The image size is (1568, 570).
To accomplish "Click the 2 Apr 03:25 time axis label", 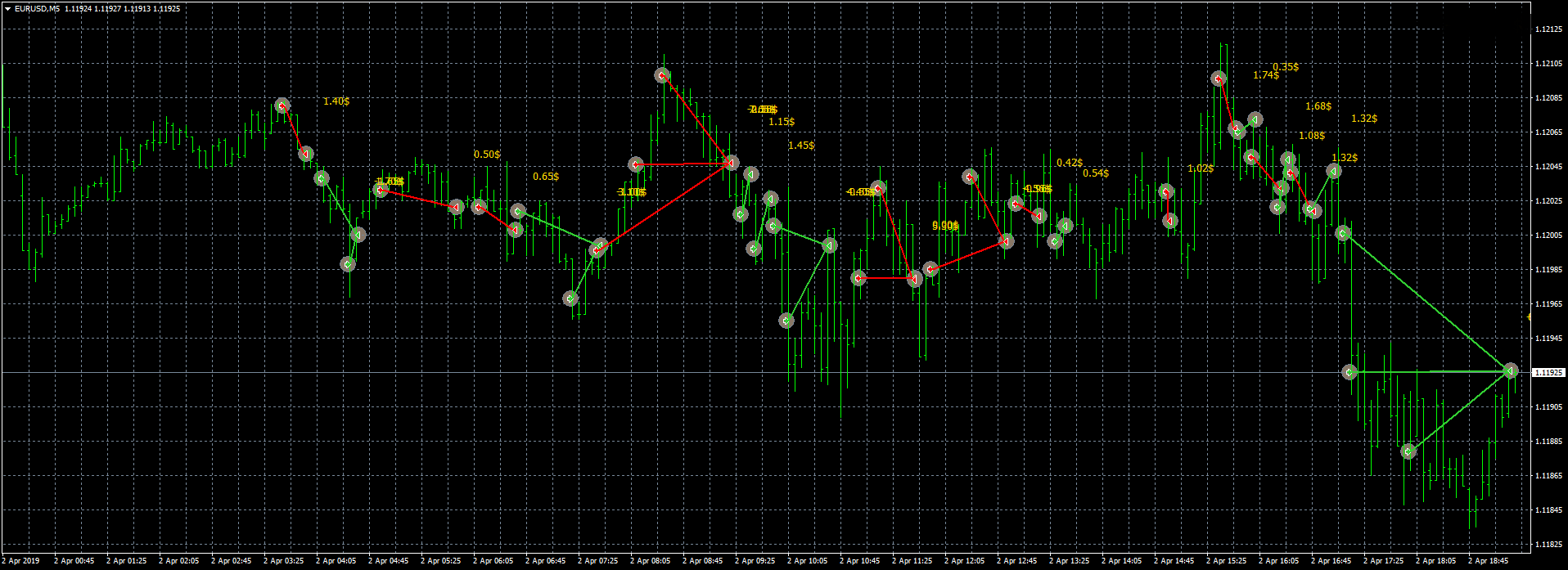I will click(x=284, y=561).
